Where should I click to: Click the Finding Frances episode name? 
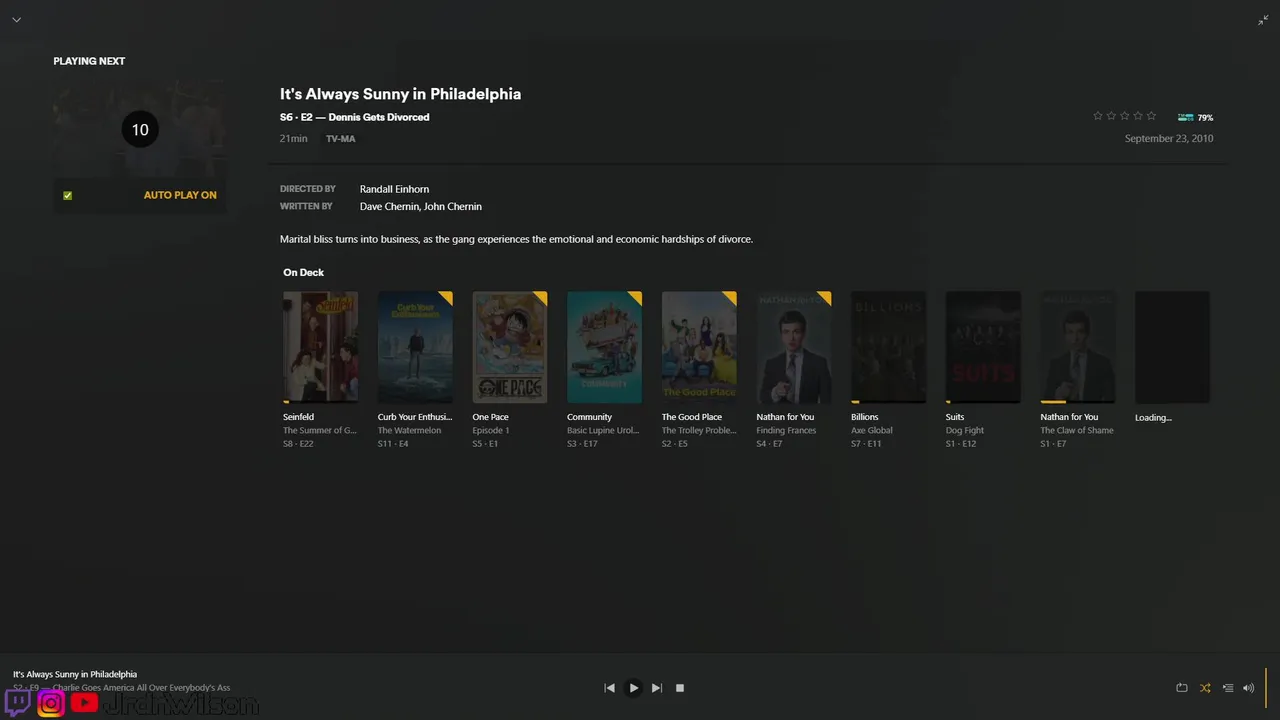pyautogui.click(x=786, y=431)
